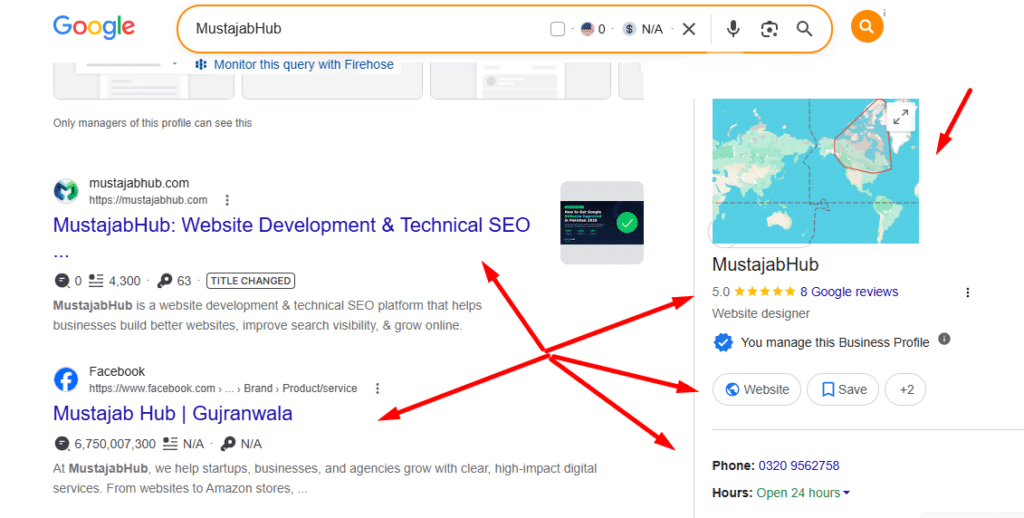Open business profile more options menu

[968, 293]
